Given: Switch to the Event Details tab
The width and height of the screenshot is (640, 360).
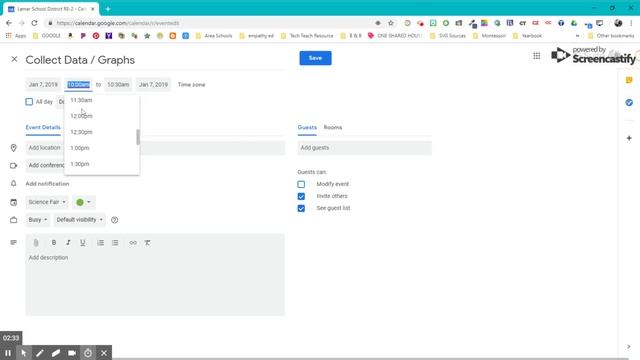Looking at the screenshot, I should 43,127.
